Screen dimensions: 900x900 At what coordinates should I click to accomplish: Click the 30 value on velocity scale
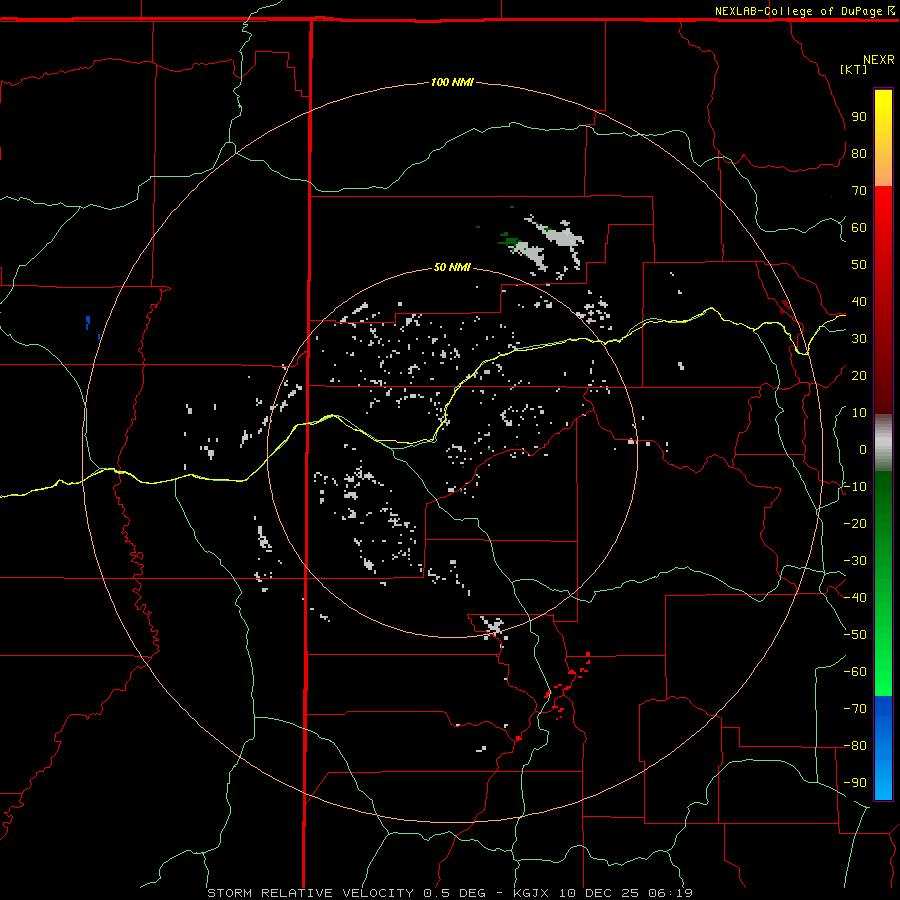[x=859, y=339]
